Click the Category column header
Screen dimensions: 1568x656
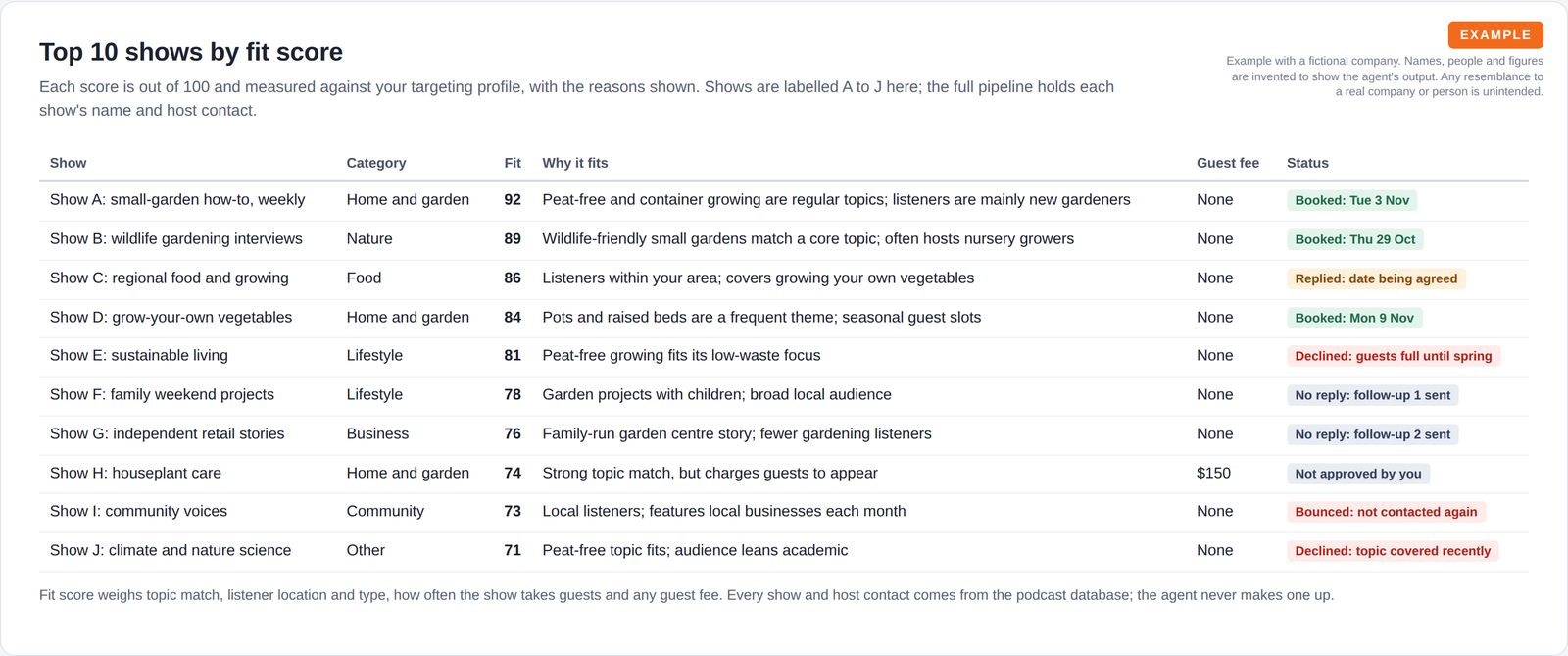pos(375,163)
